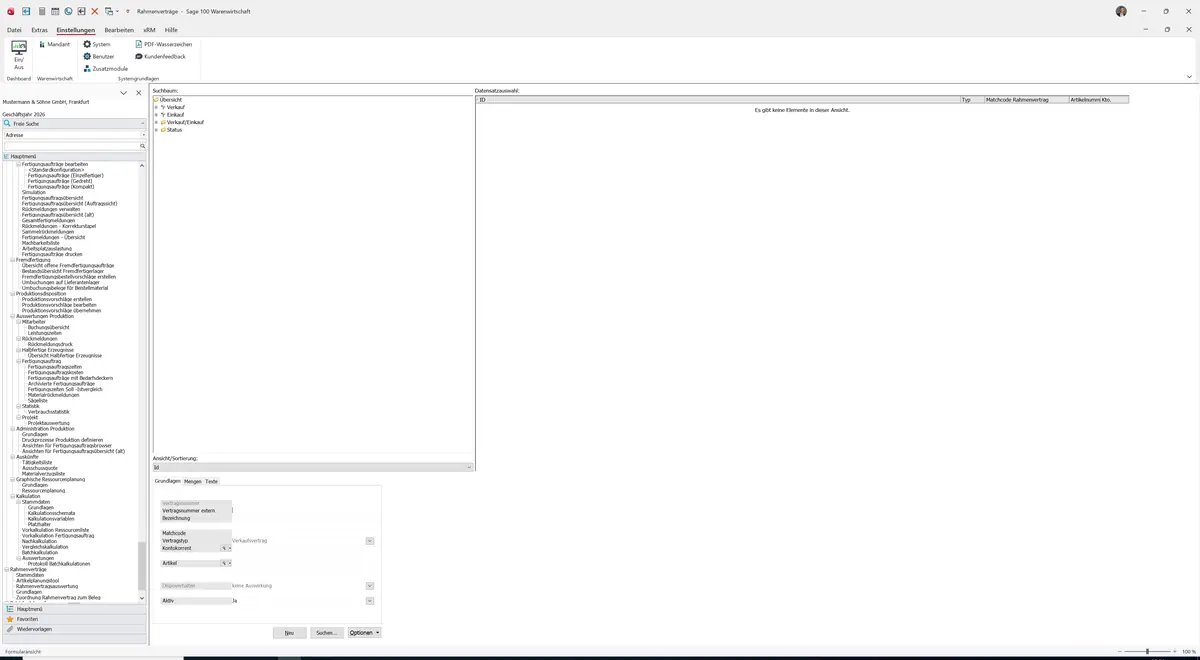The image size is (1200, 660).
Task: Open PDF-Wasserzeichen settings
Action: click(163, 45)
